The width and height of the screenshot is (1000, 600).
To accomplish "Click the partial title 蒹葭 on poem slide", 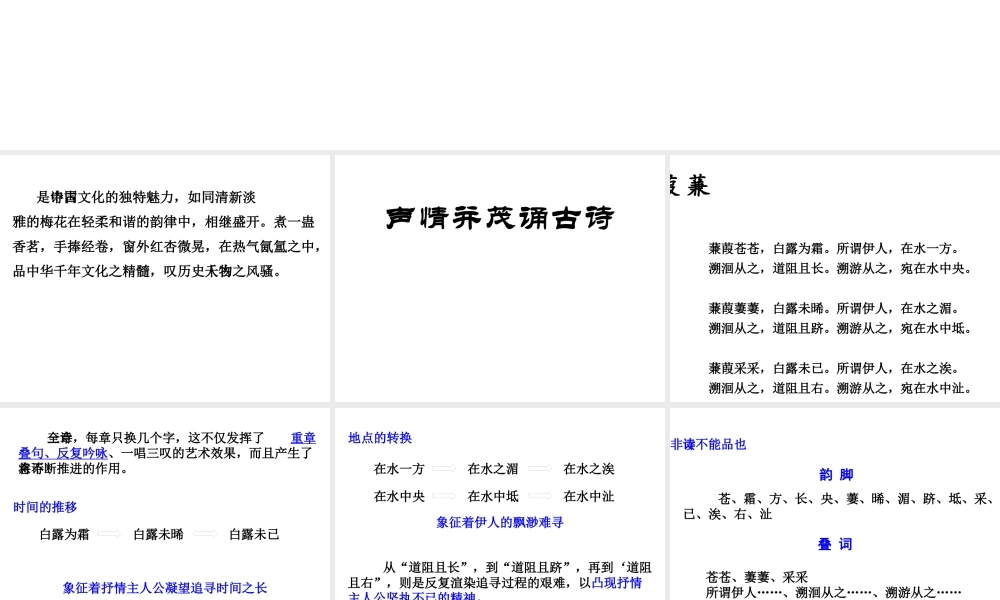I will click(x=690, y=186).
